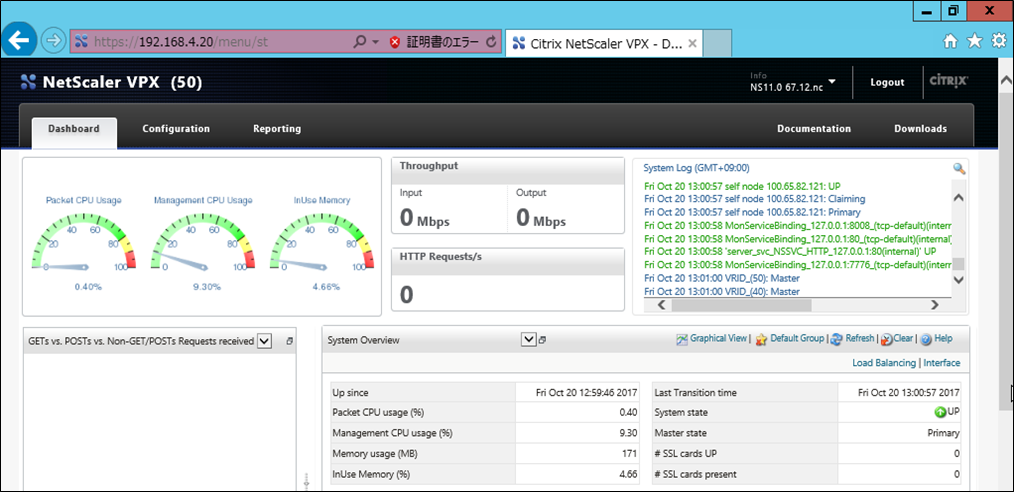The image size is (1014, 492).
Task: Click the search magnifier in address bar
Action: [360, 43]
